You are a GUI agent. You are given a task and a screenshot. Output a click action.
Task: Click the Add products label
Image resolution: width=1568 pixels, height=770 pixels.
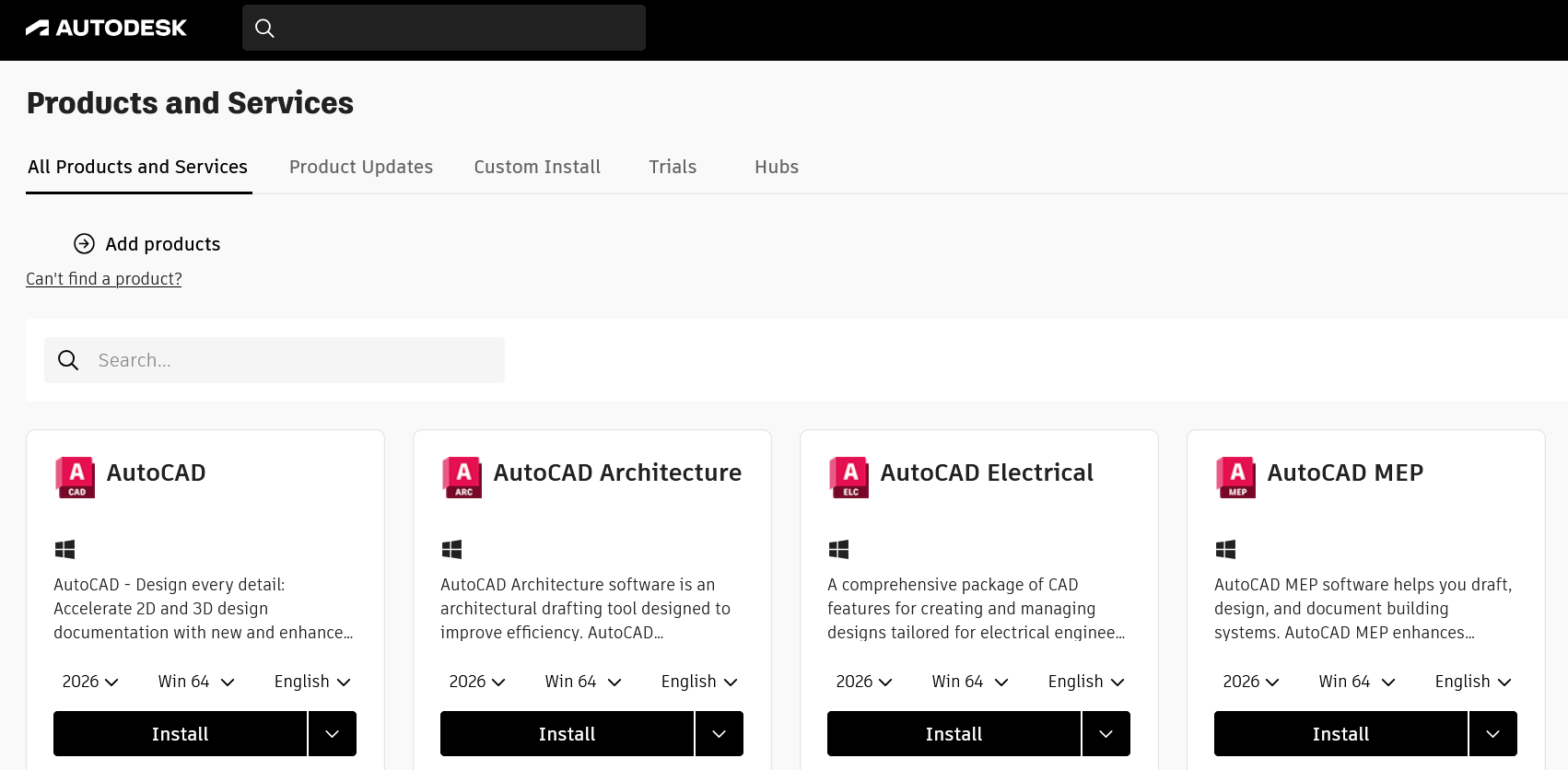coord(163,244)
